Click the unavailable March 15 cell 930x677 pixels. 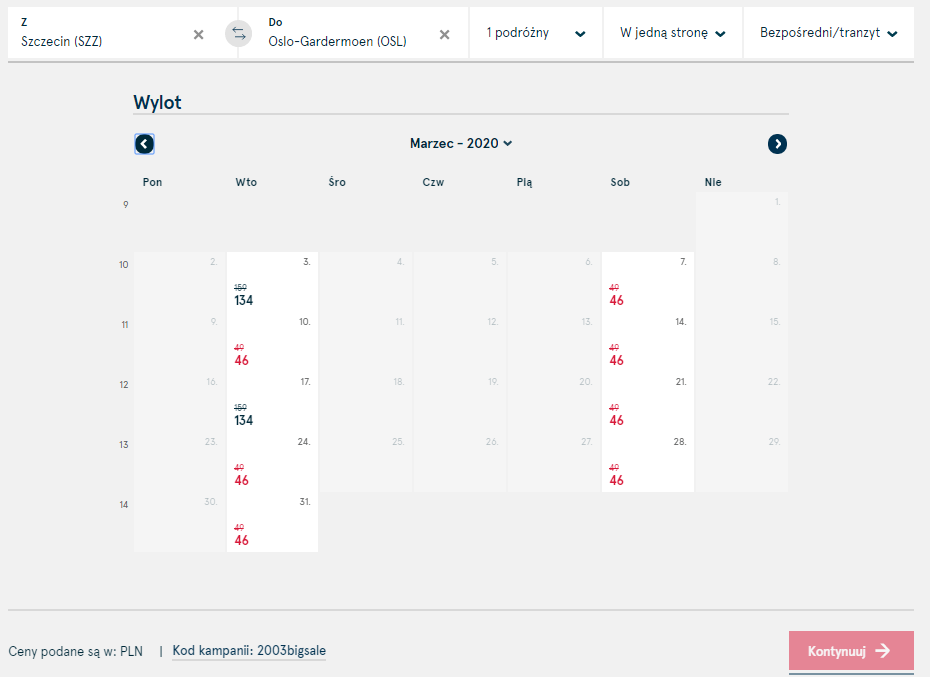(x=741, y=342)
